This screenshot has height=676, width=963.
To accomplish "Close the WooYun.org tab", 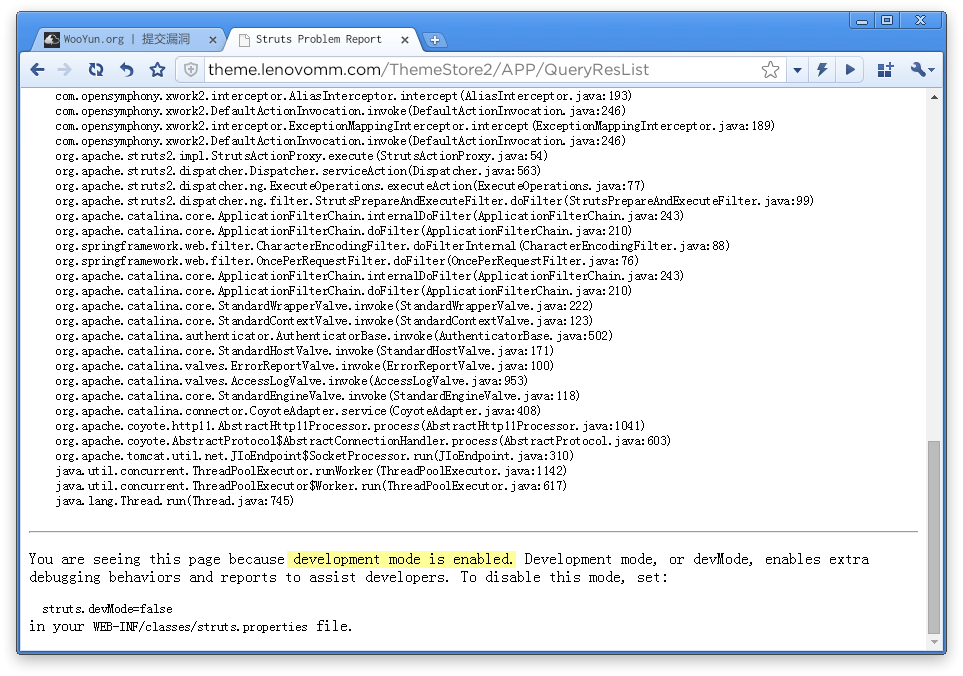I will [x=212, y=40].
